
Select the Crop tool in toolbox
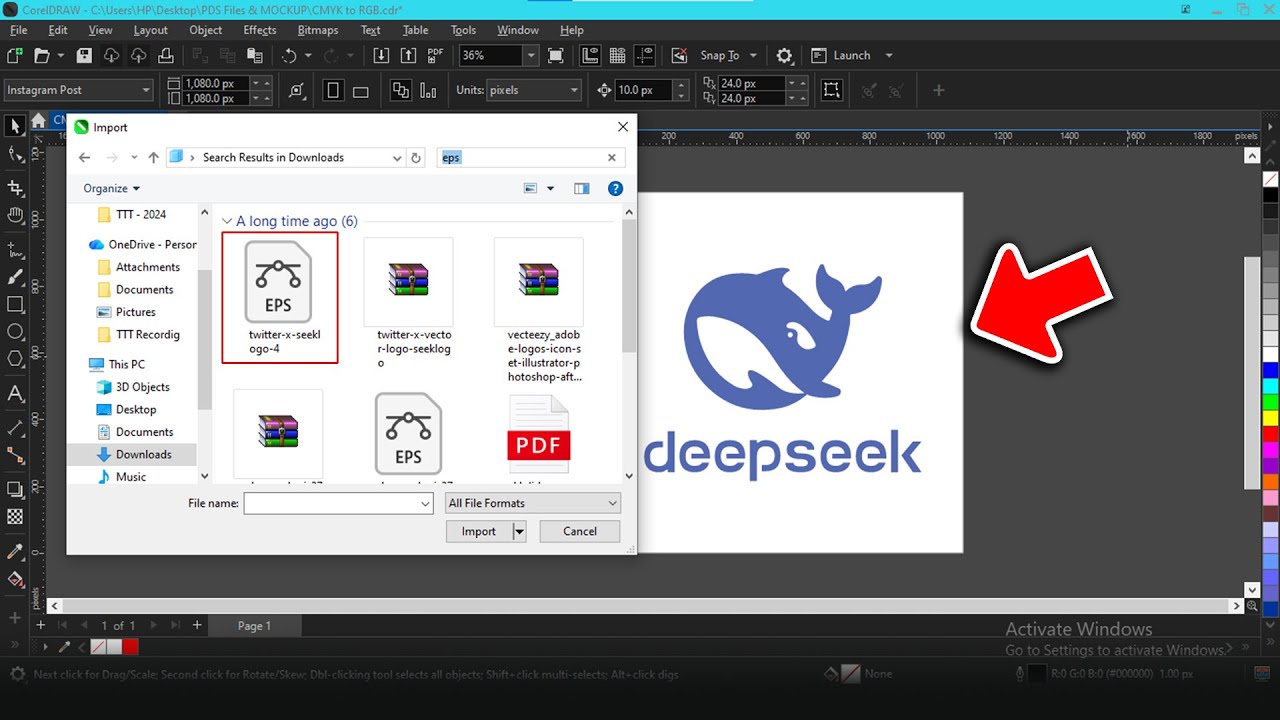pos(15,188)
